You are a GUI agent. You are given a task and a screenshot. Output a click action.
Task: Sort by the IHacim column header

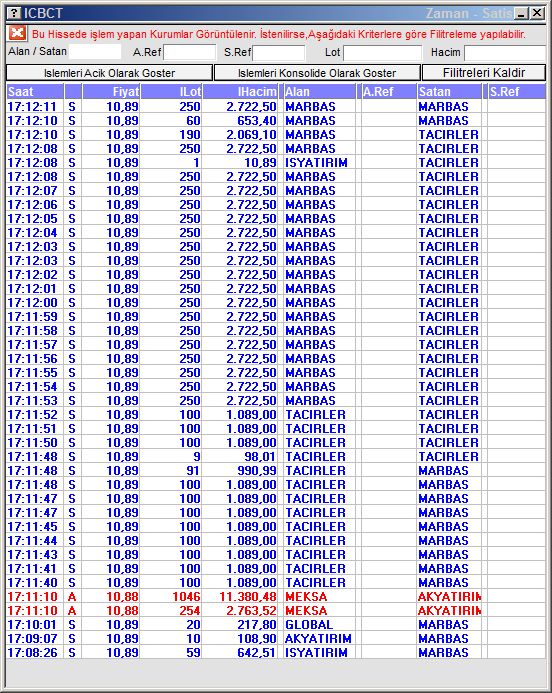coord(240,91)
